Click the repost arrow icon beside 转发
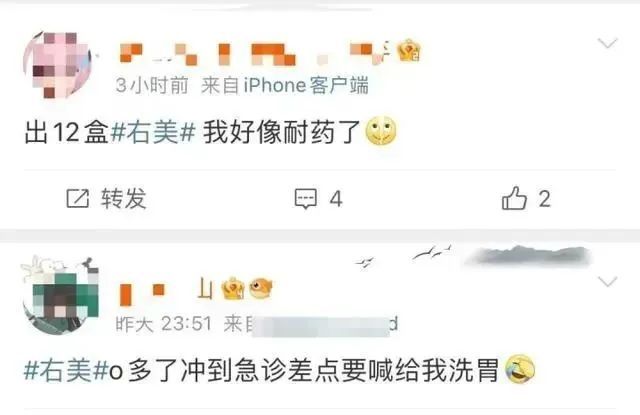 [78, 199]
